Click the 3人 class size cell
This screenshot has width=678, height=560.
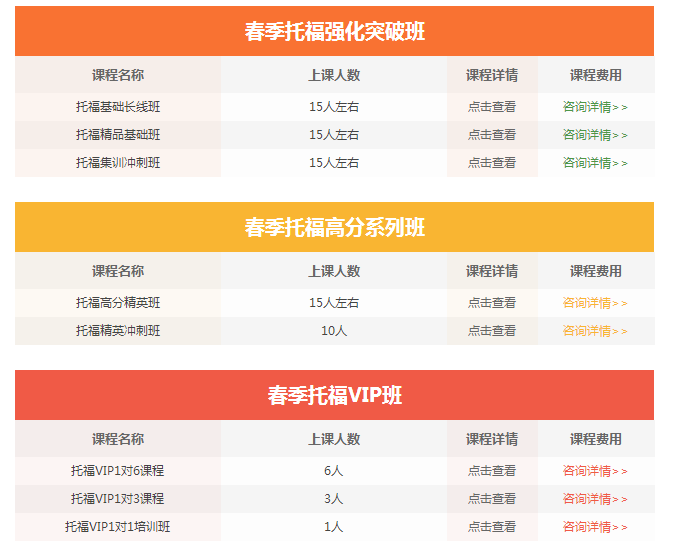click(334, 499)
